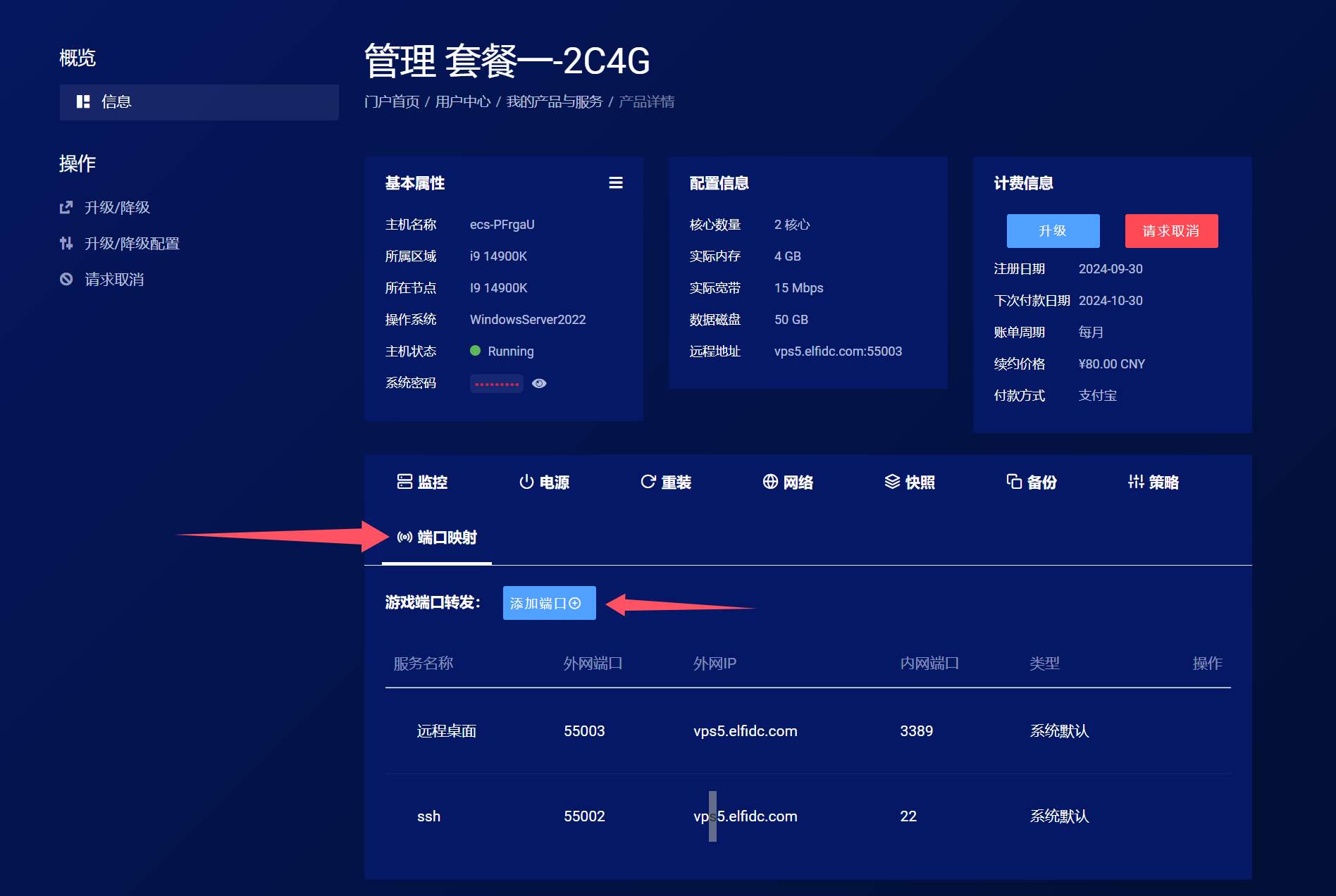Click the 信息 grid icon in sidebar
1336x896 pixels.
pyautogui.click(x=83, y=101)
